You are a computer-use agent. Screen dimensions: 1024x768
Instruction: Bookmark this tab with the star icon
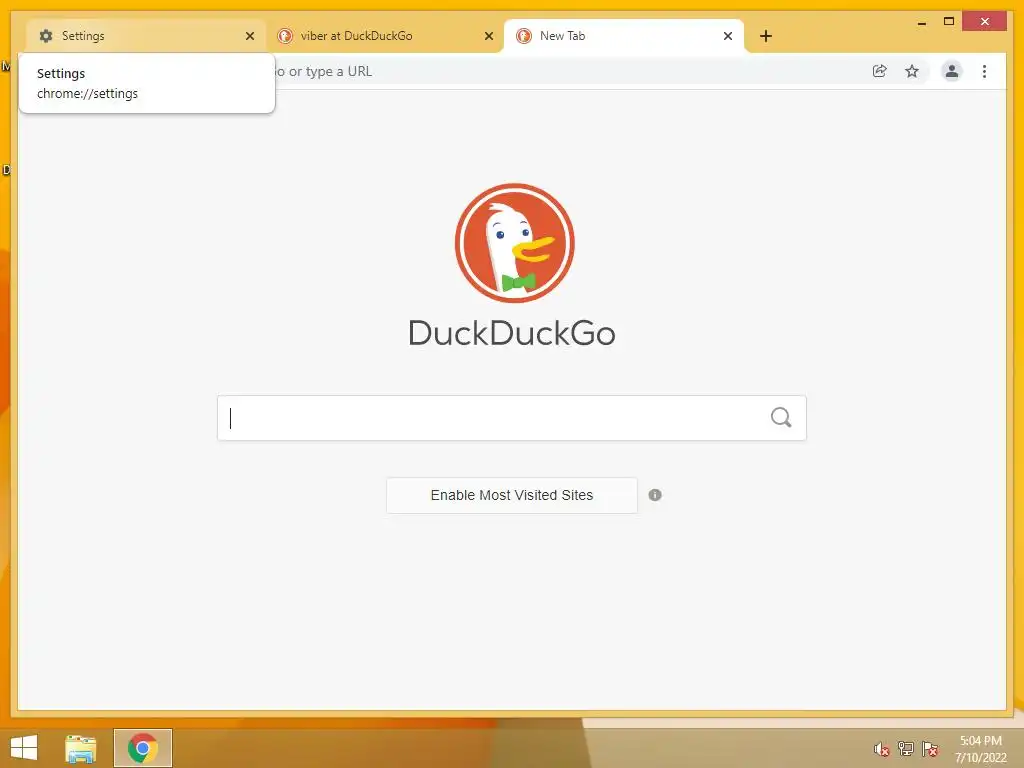pos(912,71)
